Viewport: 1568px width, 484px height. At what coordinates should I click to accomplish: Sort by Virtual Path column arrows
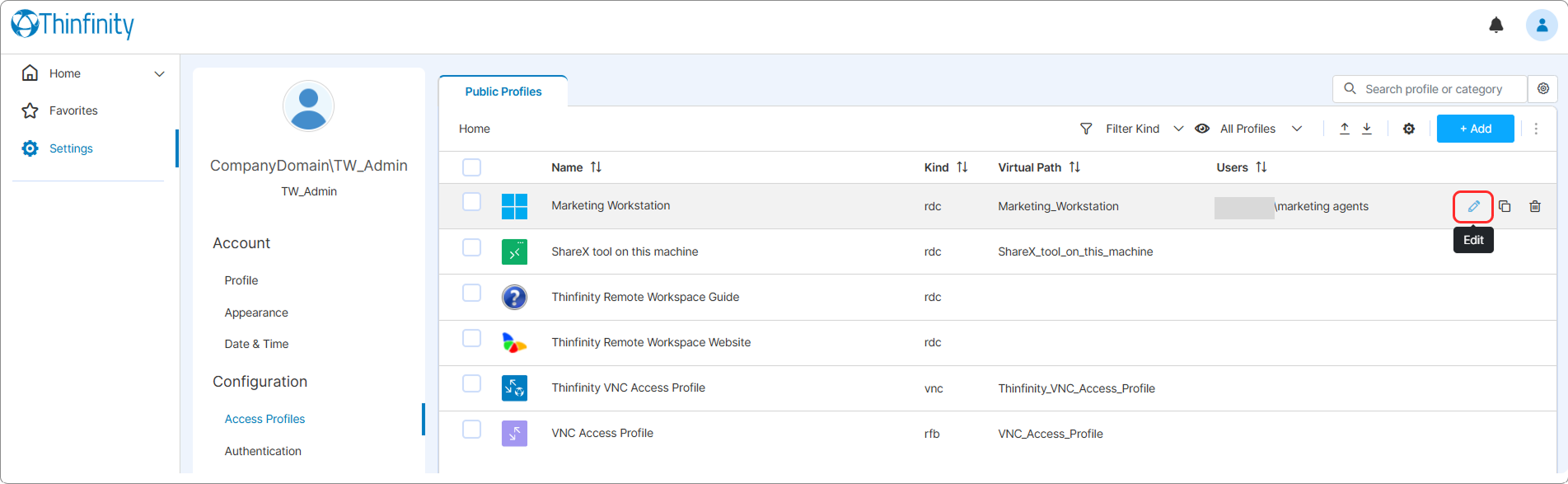coord(1074,167)
